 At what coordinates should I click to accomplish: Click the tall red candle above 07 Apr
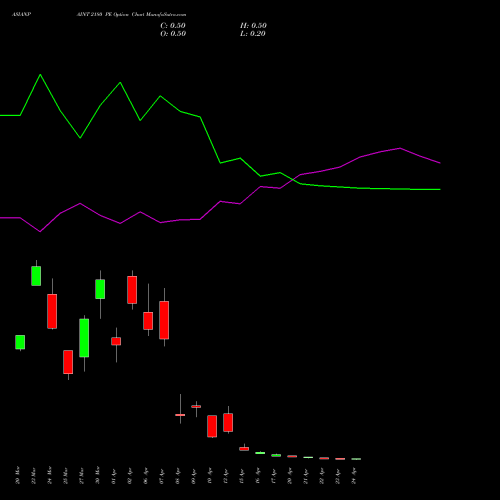tap(164, 320)
